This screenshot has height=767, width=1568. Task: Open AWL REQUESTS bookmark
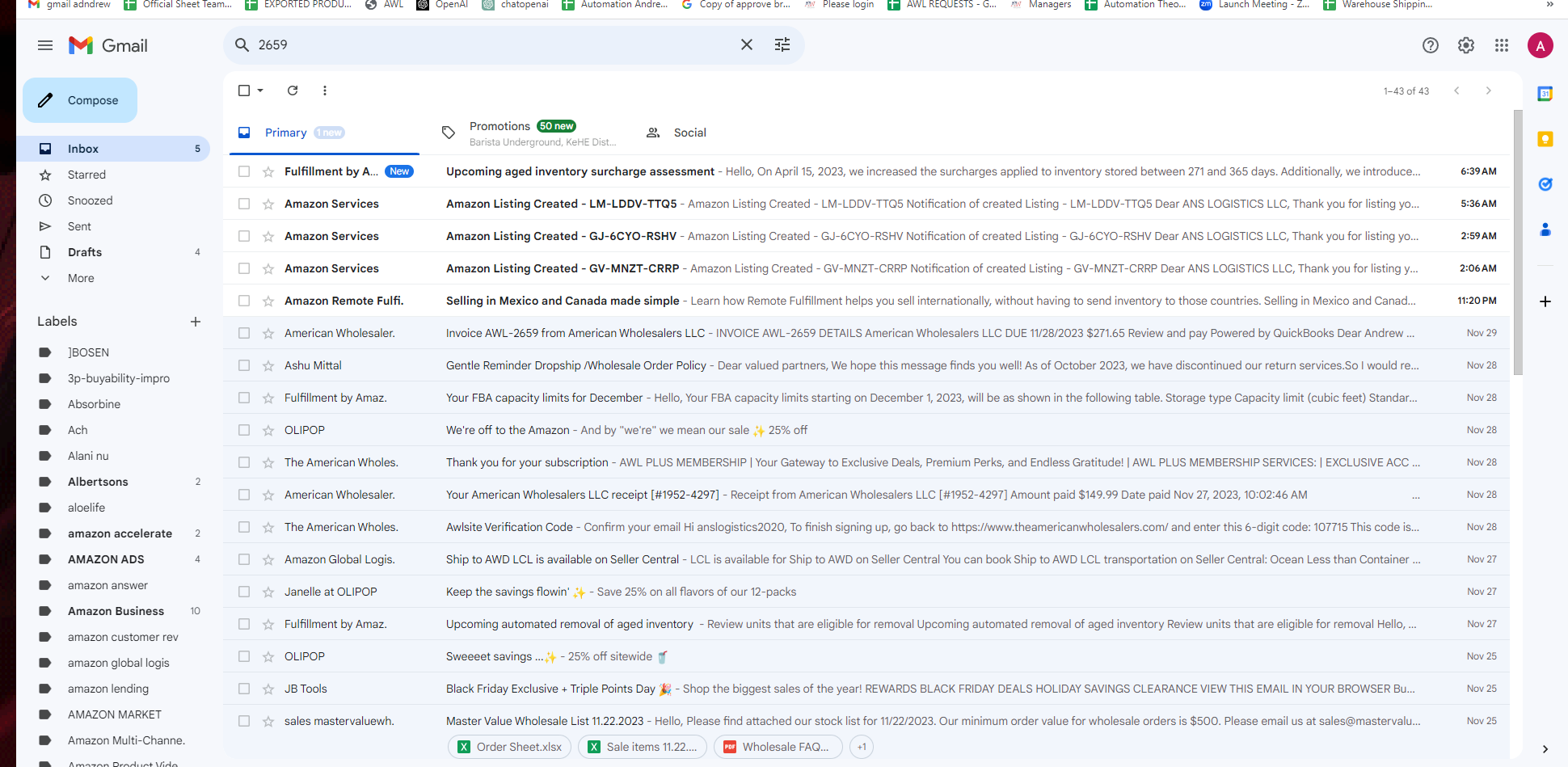[x=942, y=5]
